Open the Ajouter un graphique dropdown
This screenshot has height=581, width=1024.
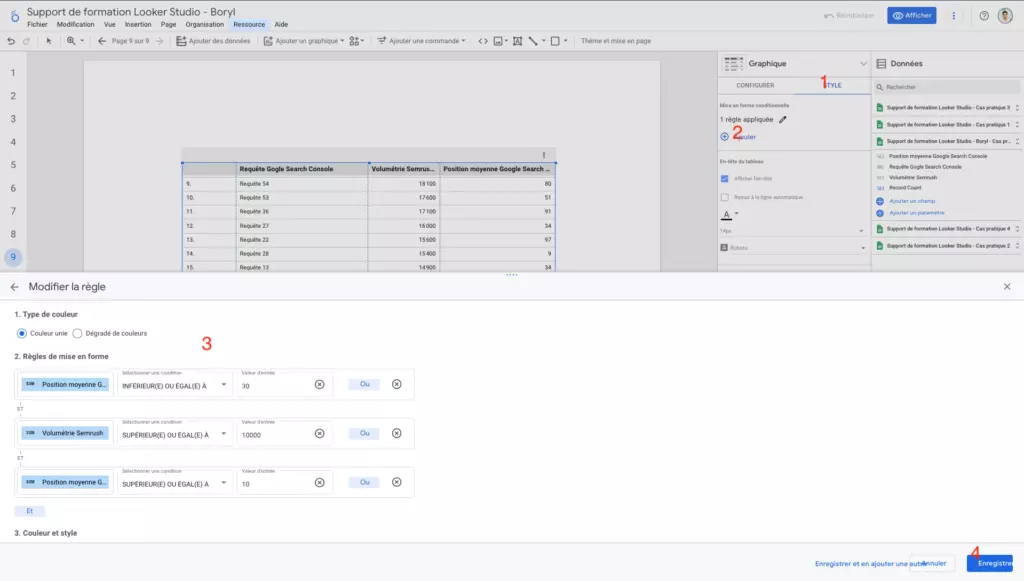click(x=304, y=41)
